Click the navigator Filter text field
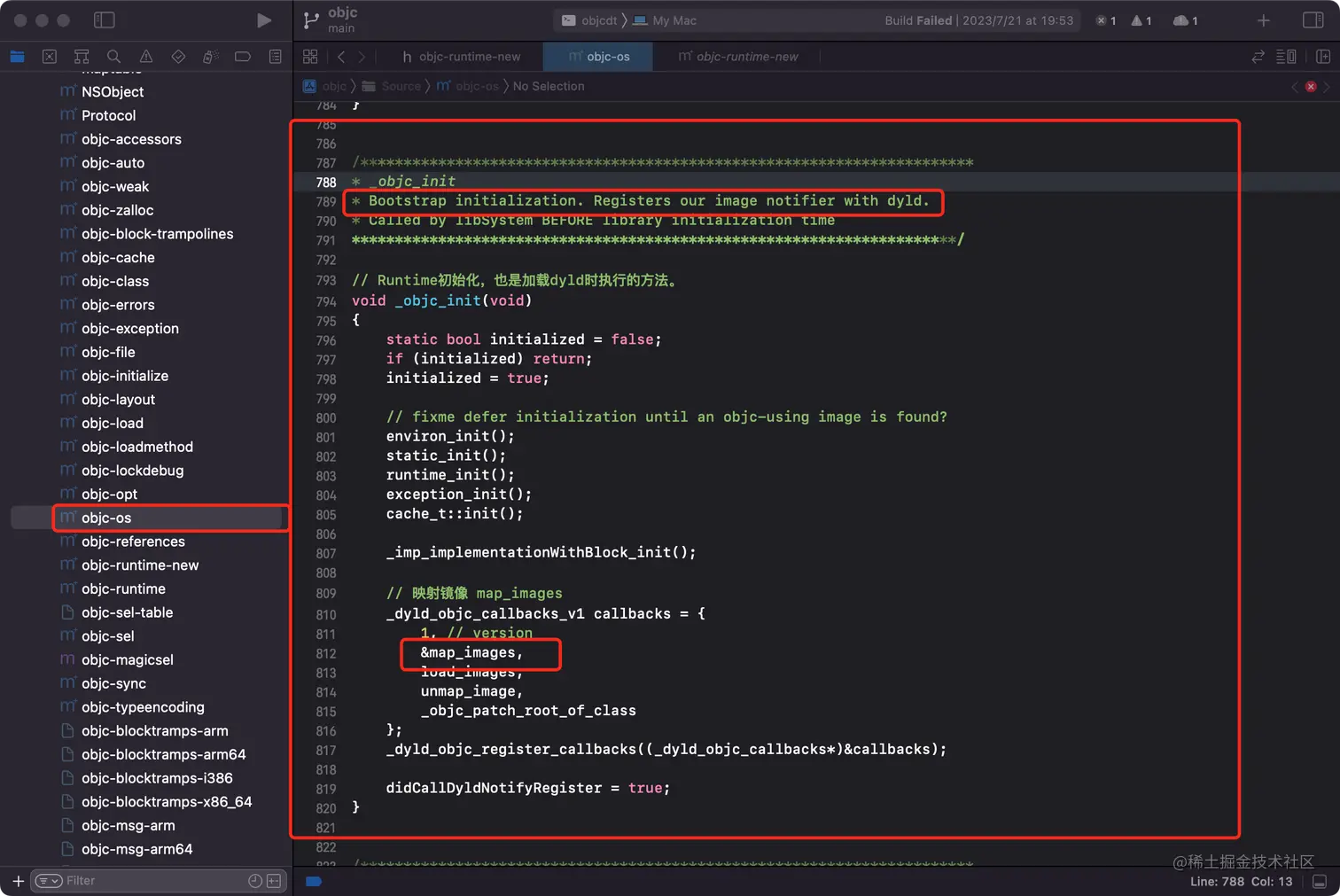Image resolution: width=1340 pixels, height=896 pixels. (x=151, y=881)
